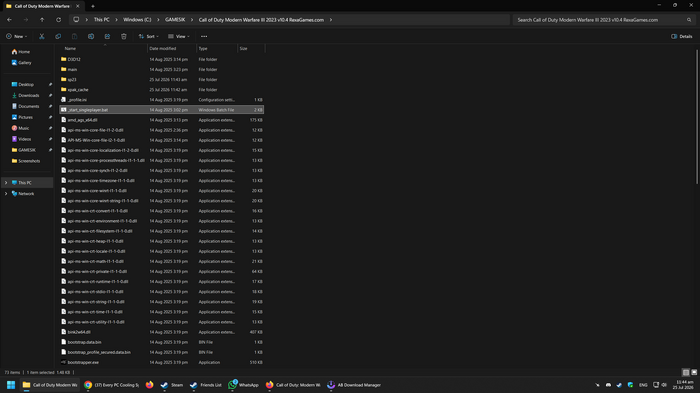This screenshot has width=700, height=393.
Task: Open Downloads in navigation pane
Action: coord(29,96)
